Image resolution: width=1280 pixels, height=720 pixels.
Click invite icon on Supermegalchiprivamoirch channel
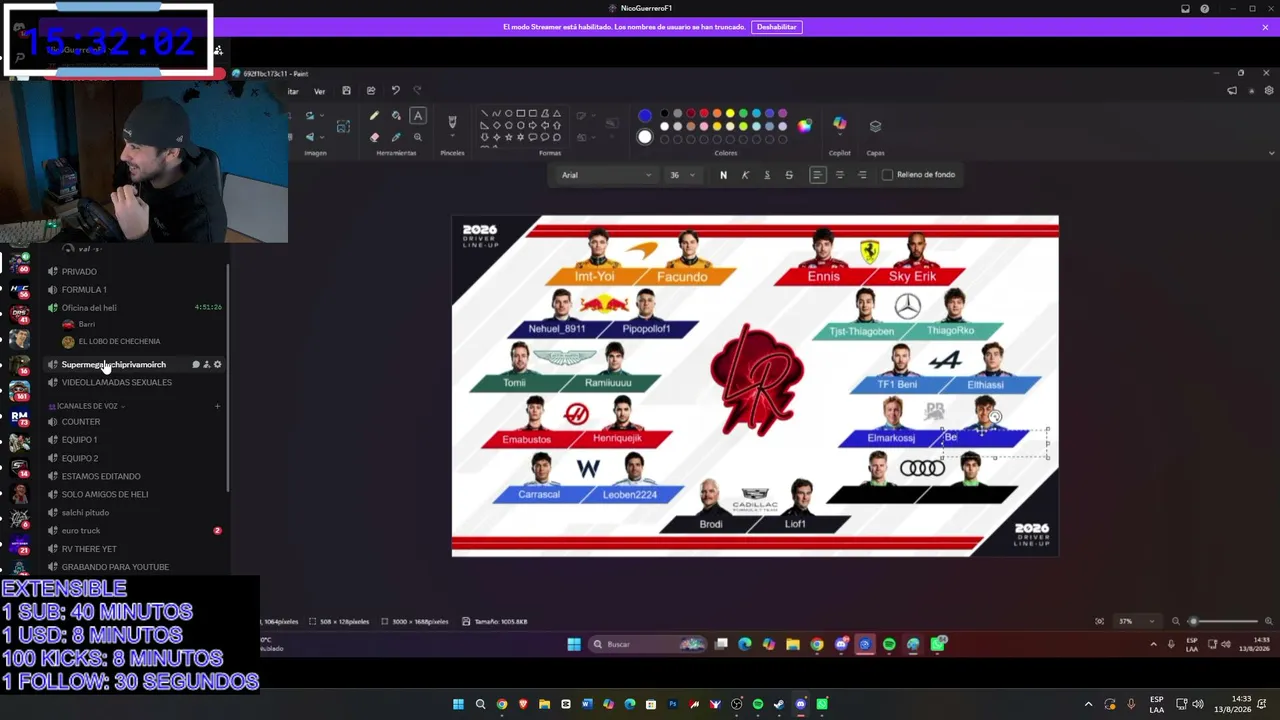coord(207,365)
